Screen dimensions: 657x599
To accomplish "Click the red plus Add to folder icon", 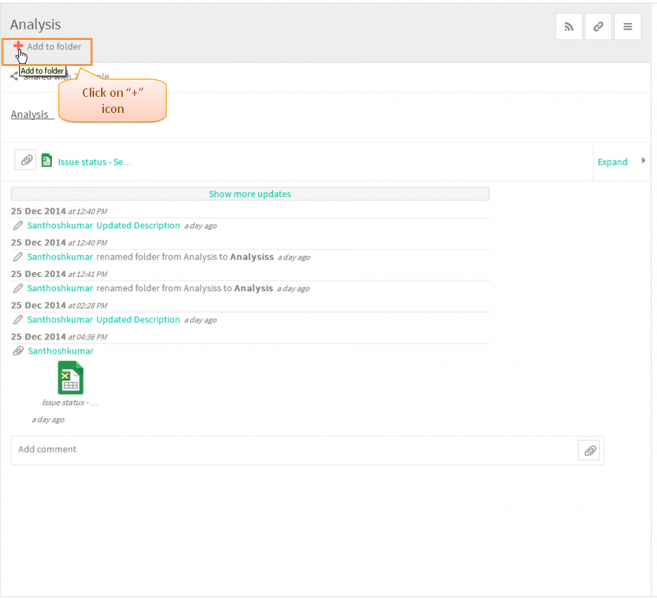I will click(18, 46).
